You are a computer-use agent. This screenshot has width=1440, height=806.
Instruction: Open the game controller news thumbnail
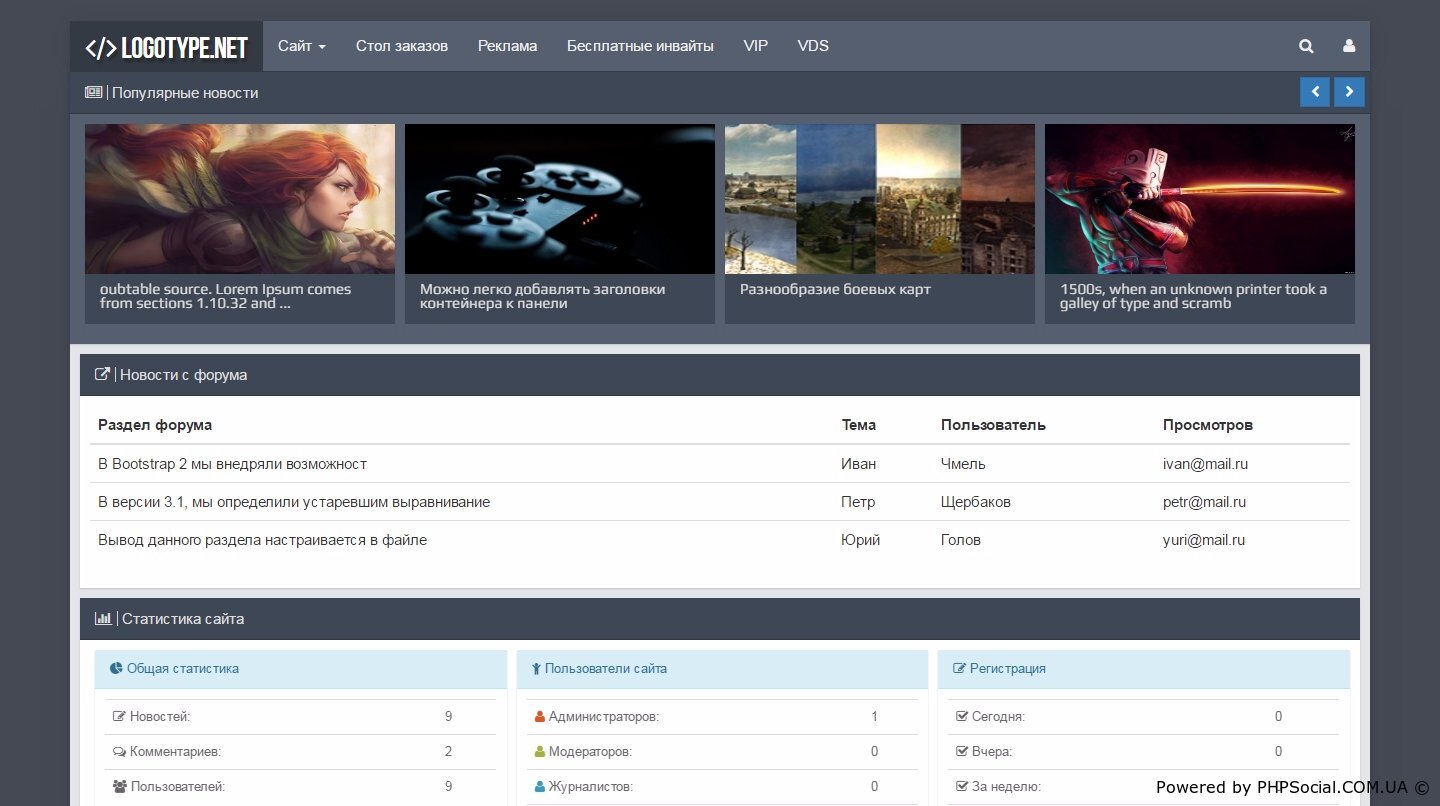560,199
